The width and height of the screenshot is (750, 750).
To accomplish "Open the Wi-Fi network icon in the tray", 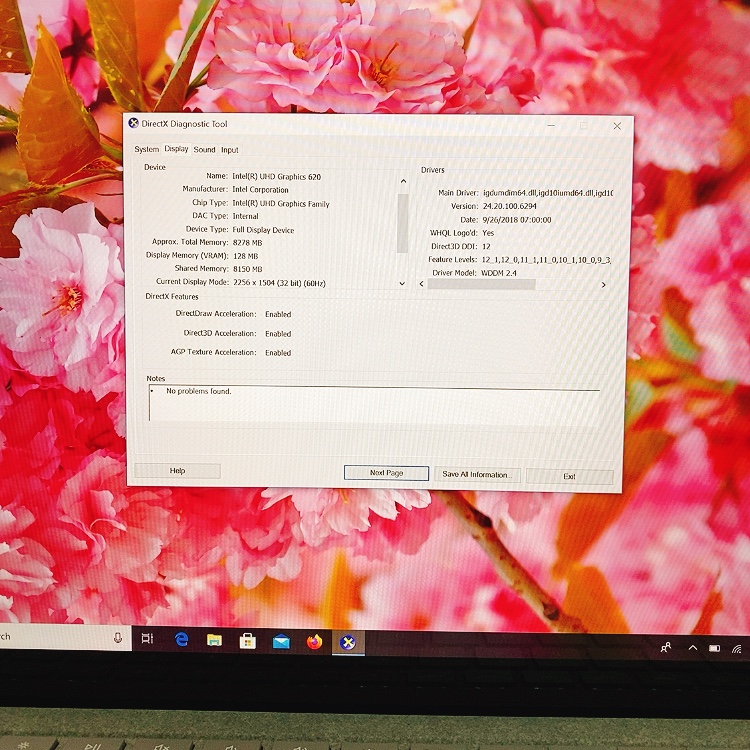I will coord(737,649).
